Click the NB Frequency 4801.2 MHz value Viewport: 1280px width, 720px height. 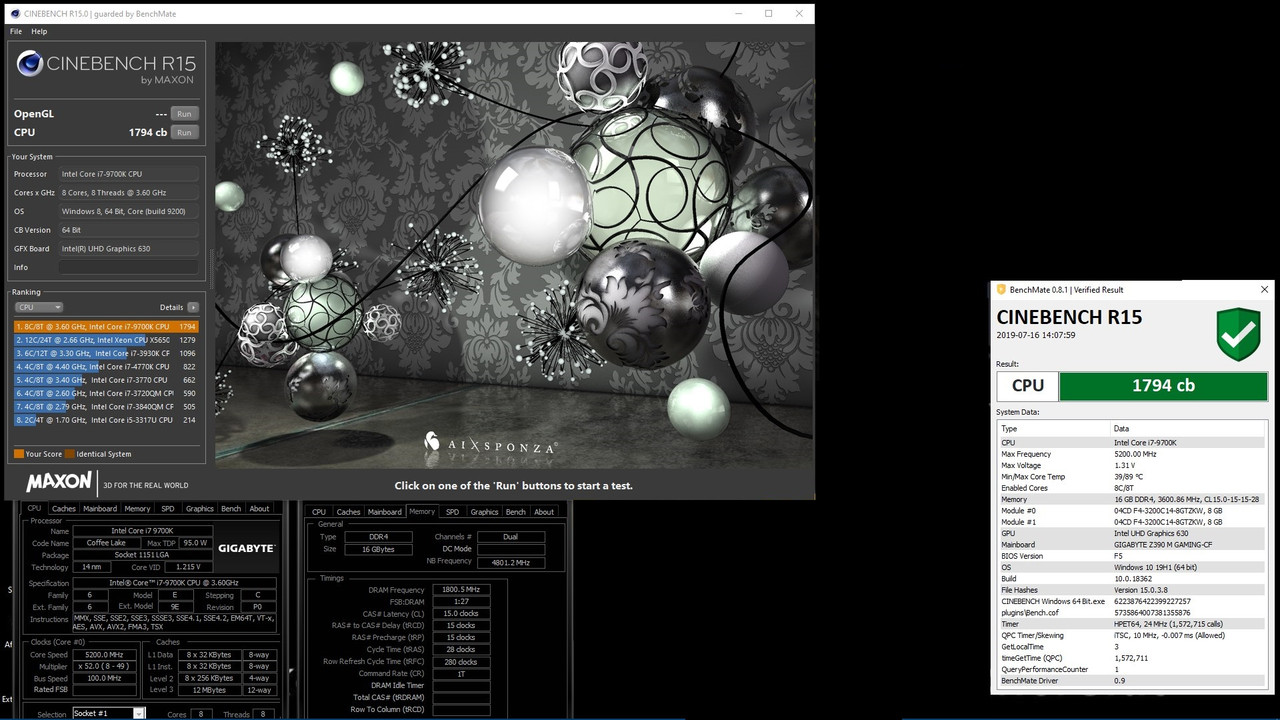[510, 563]
